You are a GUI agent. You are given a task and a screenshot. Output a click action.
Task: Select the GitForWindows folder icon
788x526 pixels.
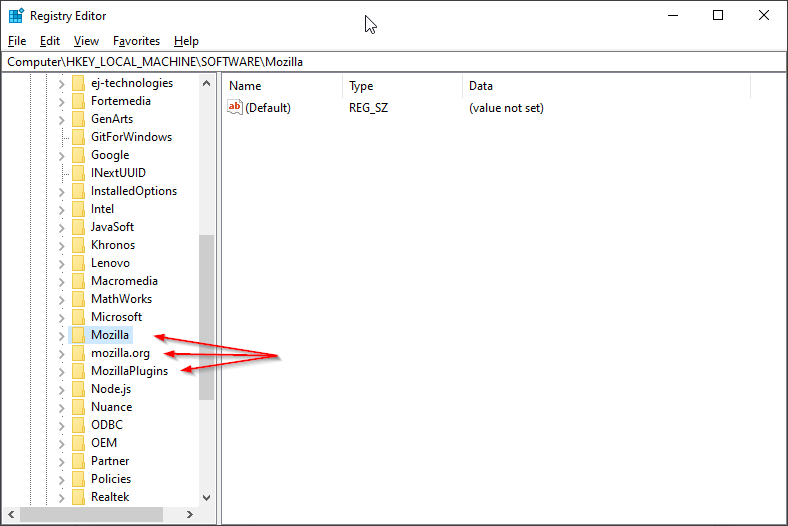78,137
